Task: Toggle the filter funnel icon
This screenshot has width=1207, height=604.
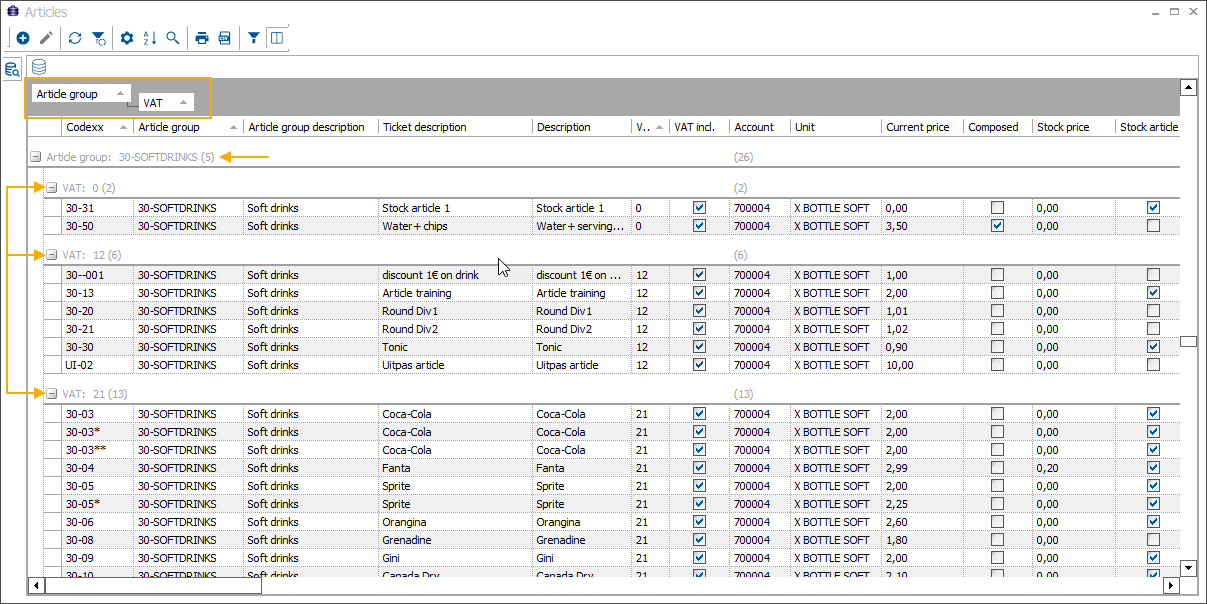Action: click(x=254, y=38)
